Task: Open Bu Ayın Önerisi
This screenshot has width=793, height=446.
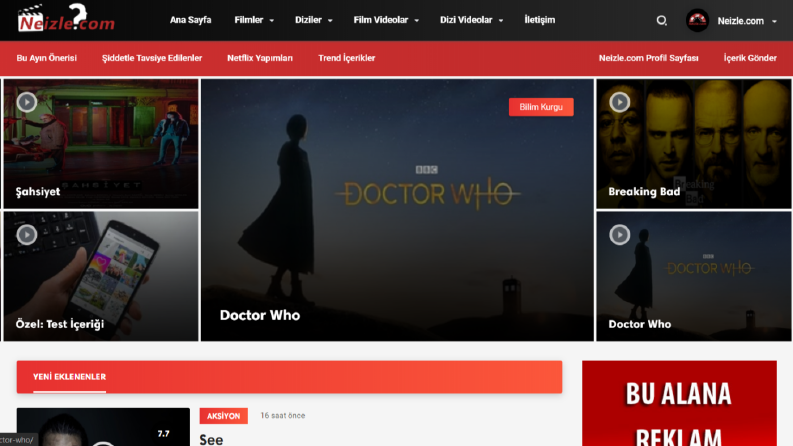Action: tap(47, 58)
